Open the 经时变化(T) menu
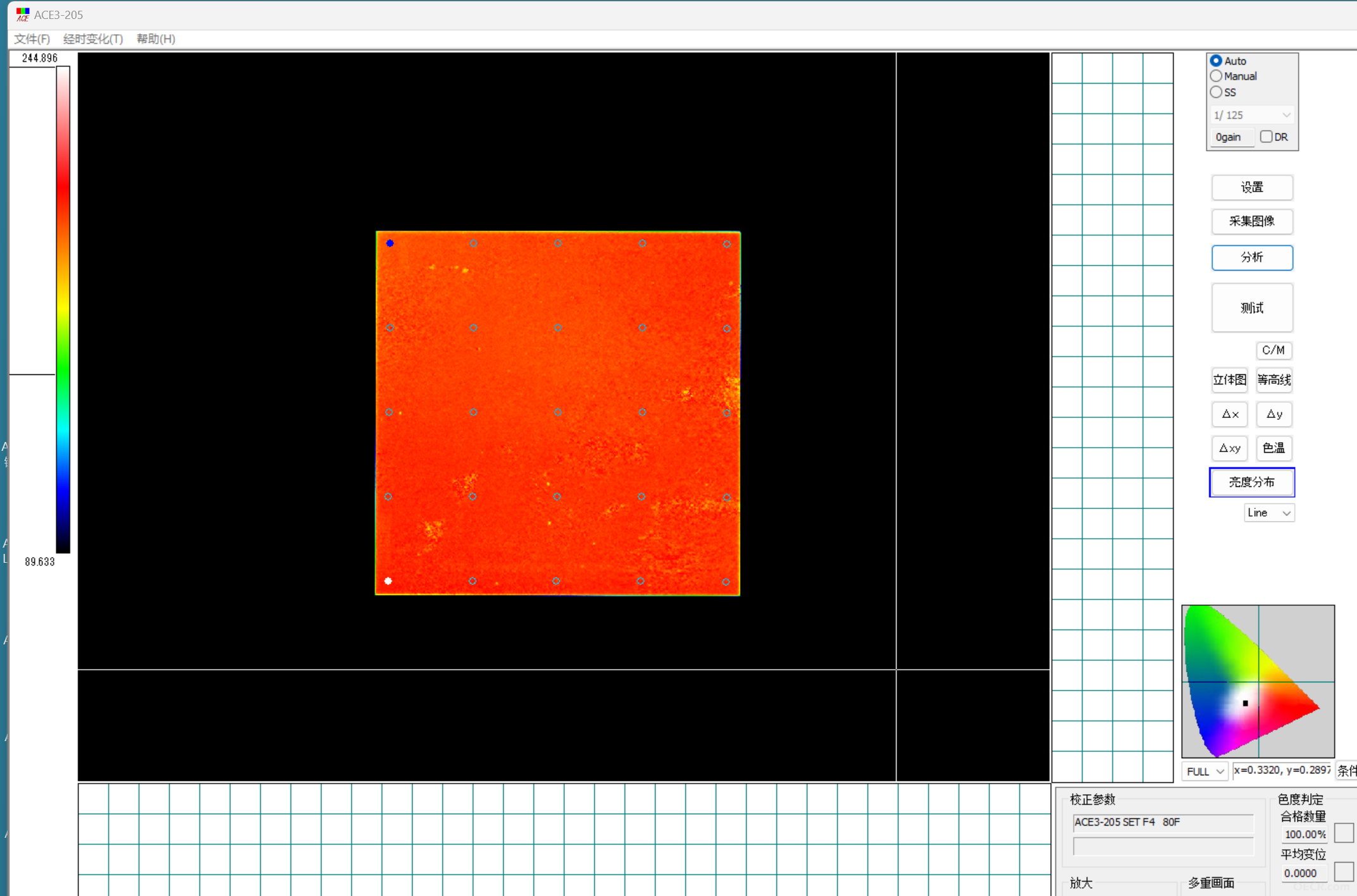1357x896 pixels. pos(93,39)
